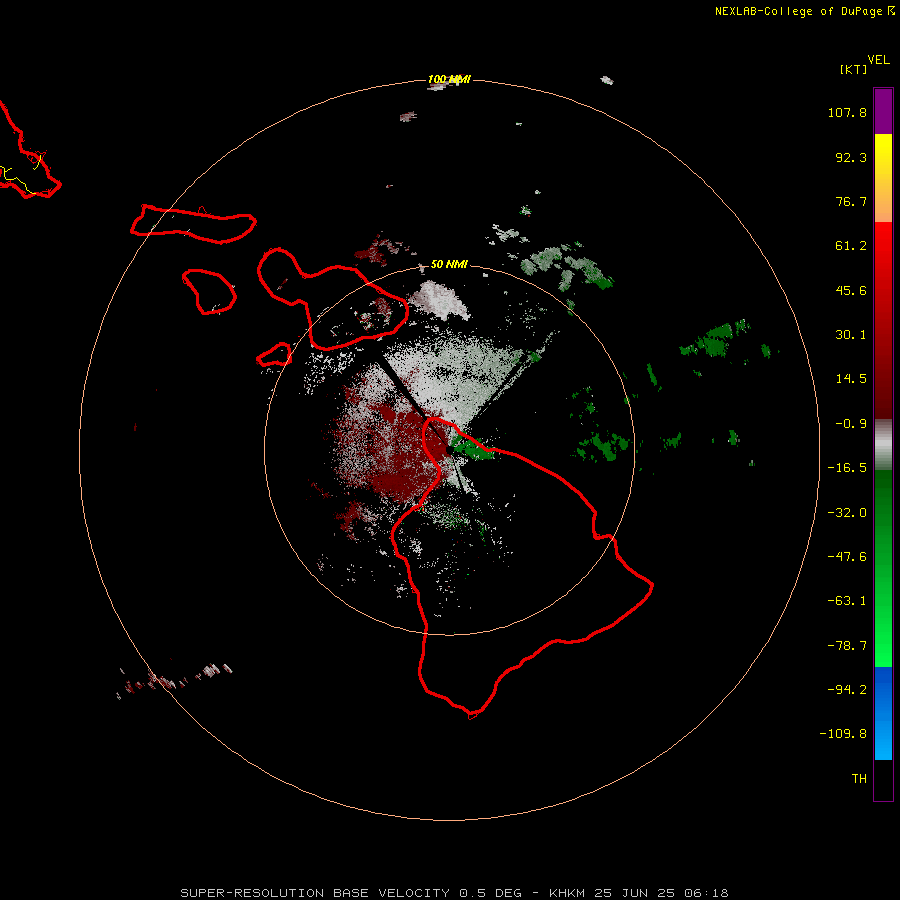Pick the gray near-zero segment of color bar
The image size is (900, 900).
(883, 445)
